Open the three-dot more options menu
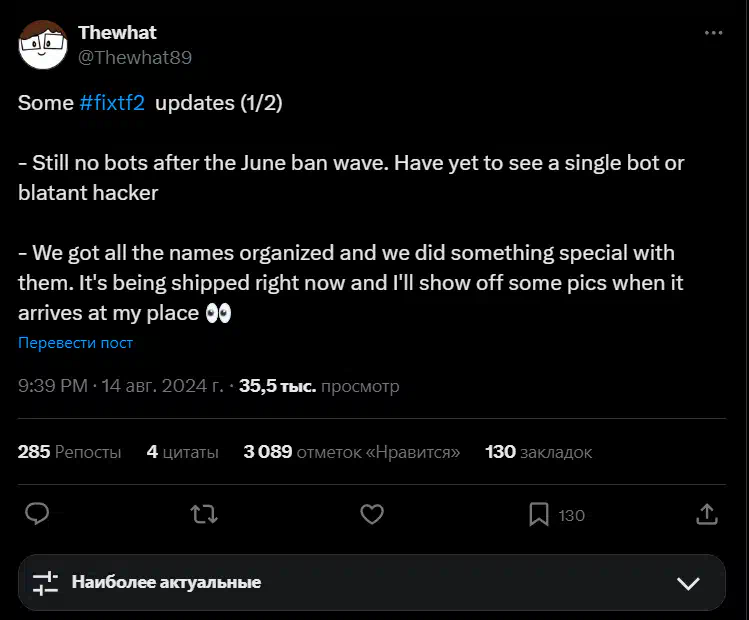This screenshot has height=620, width=749. click(713, 33)
